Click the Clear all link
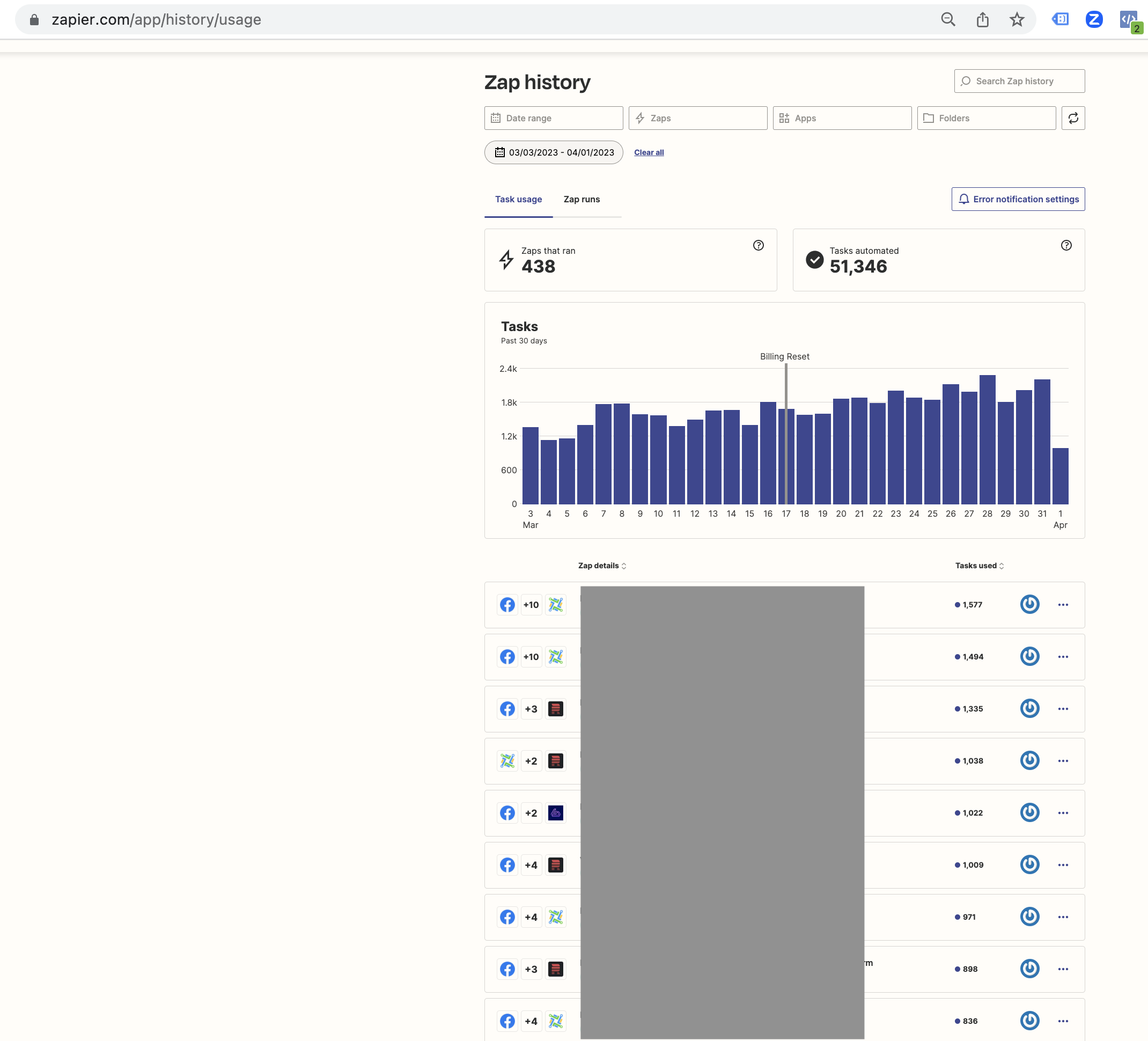 point(649,152)
